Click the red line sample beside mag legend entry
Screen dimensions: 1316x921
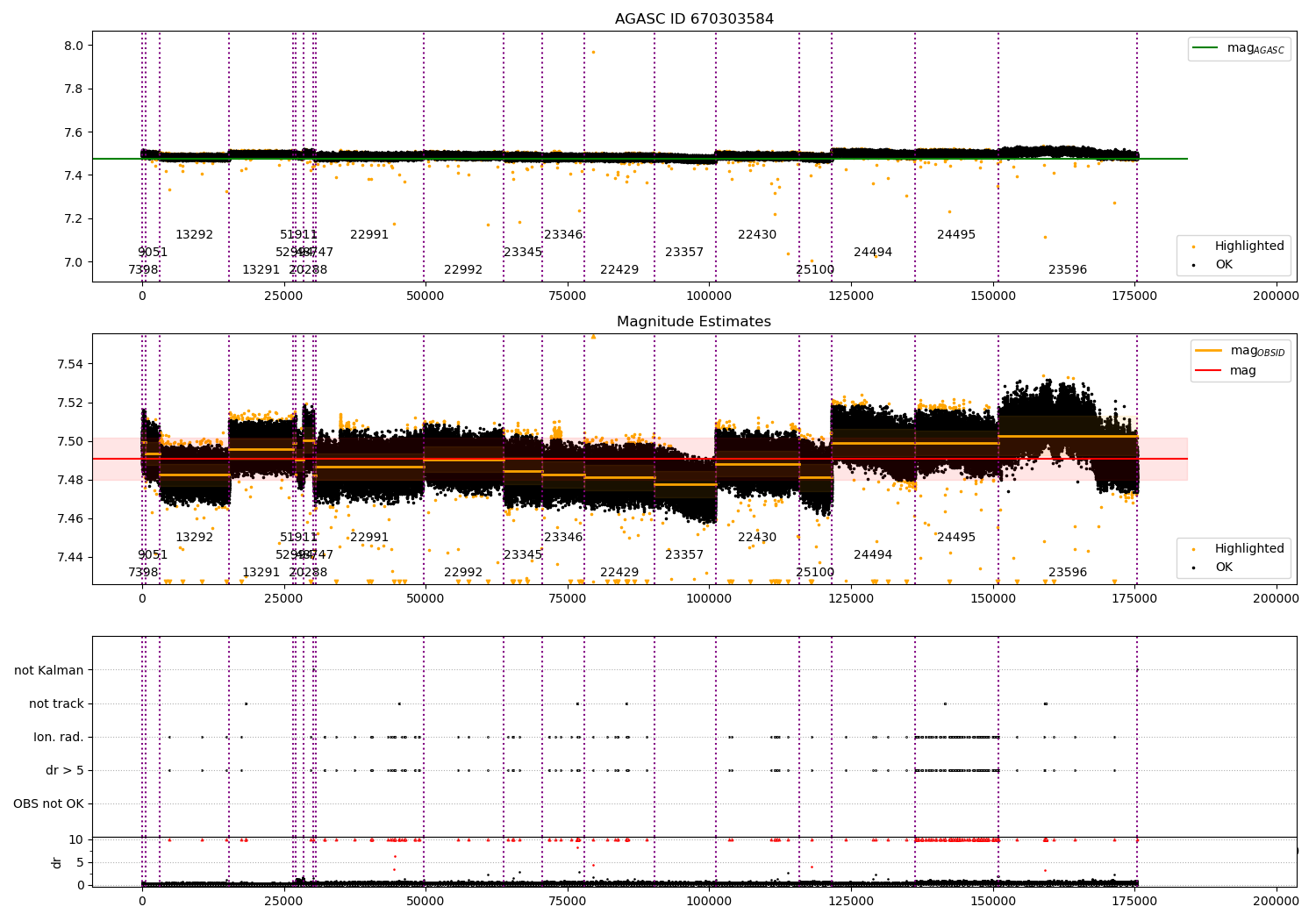1208,371
